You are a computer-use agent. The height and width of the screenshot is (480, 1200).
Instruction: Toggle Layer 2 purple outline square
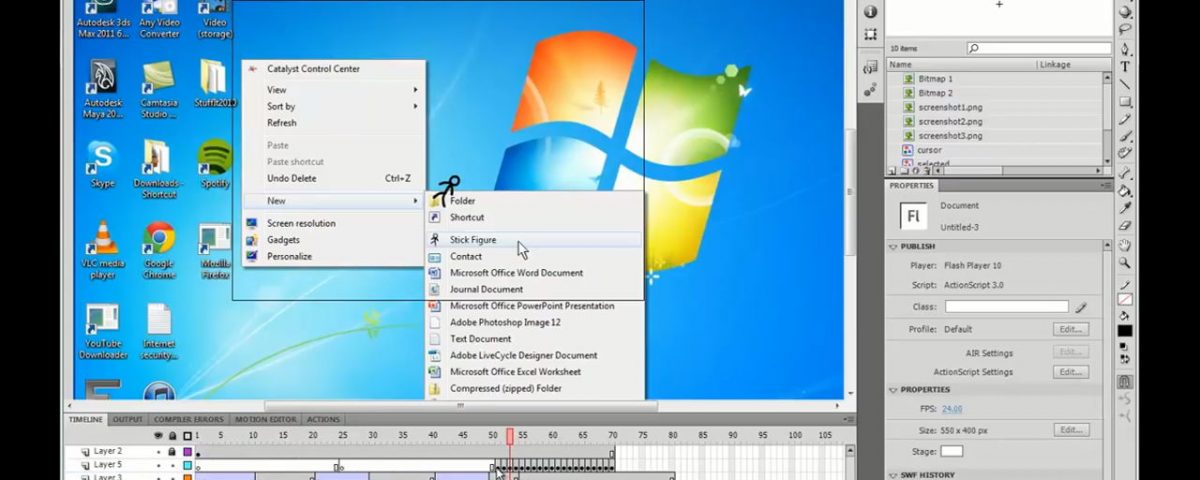(187, 452)
